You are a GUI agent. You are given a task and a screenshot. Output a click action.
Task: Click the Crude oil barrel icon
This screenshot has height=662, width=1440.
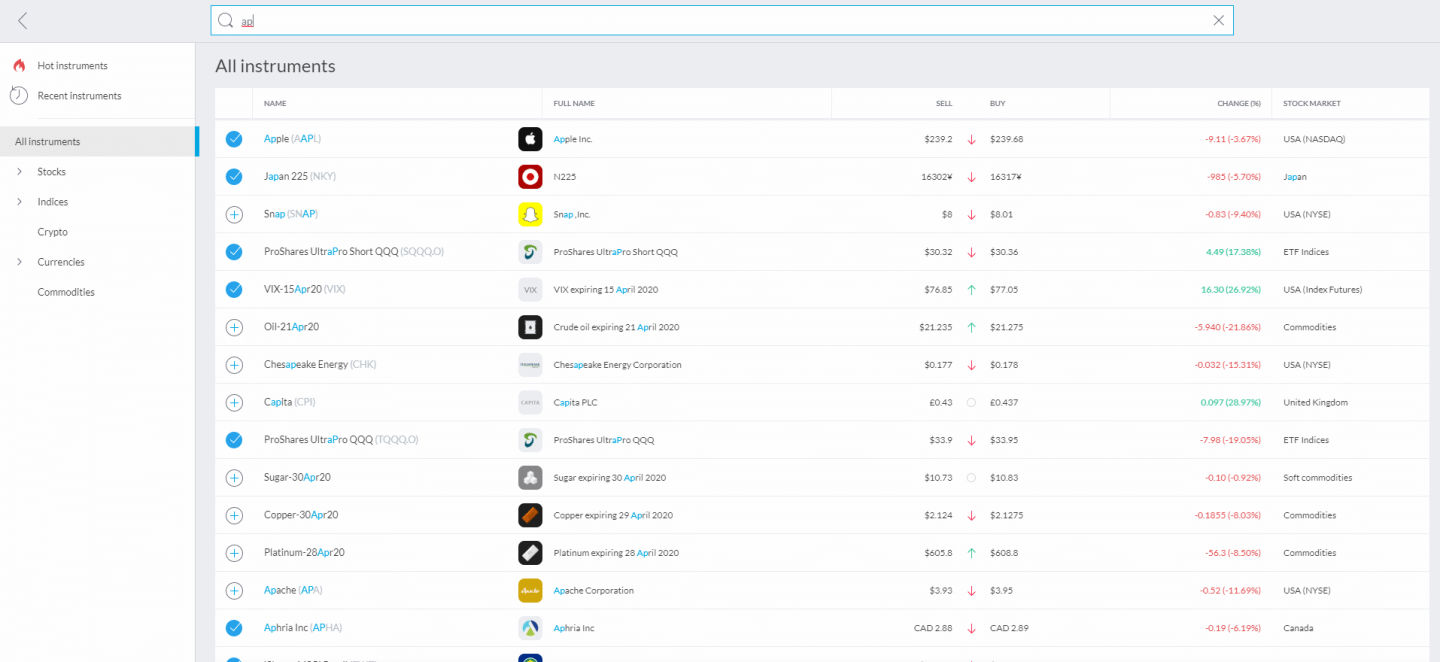point(530,327)
